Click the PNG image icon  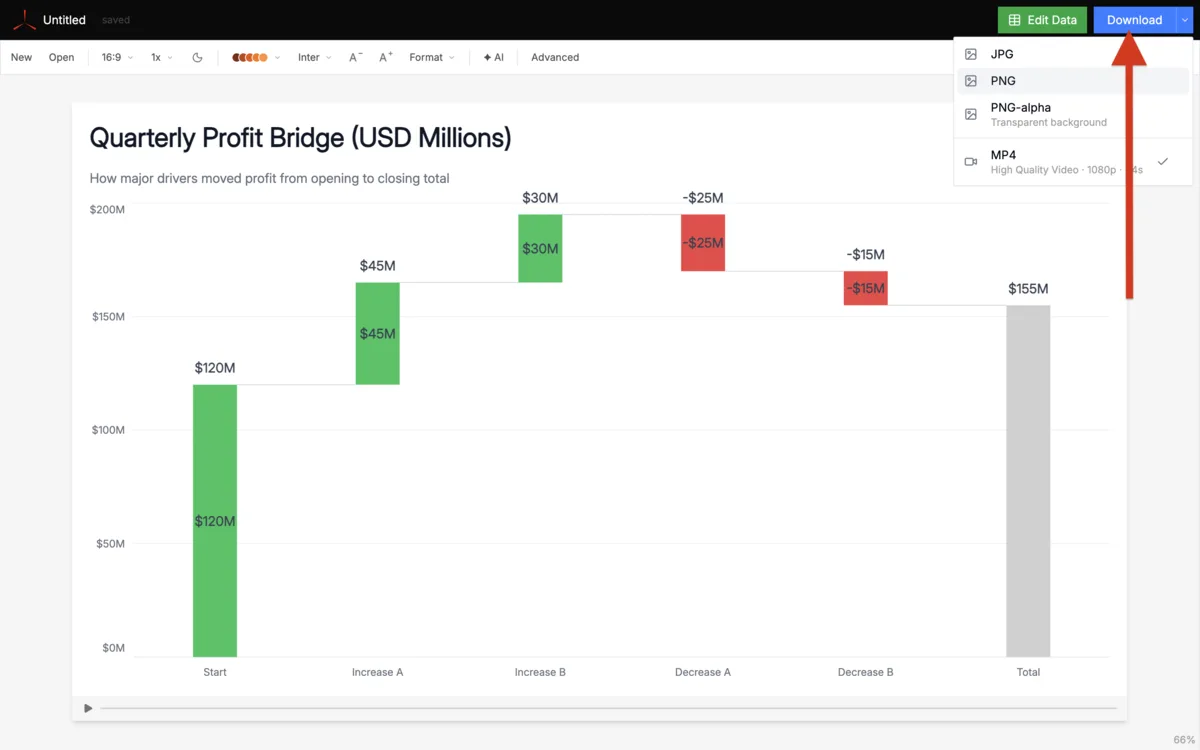coord(971,81)
